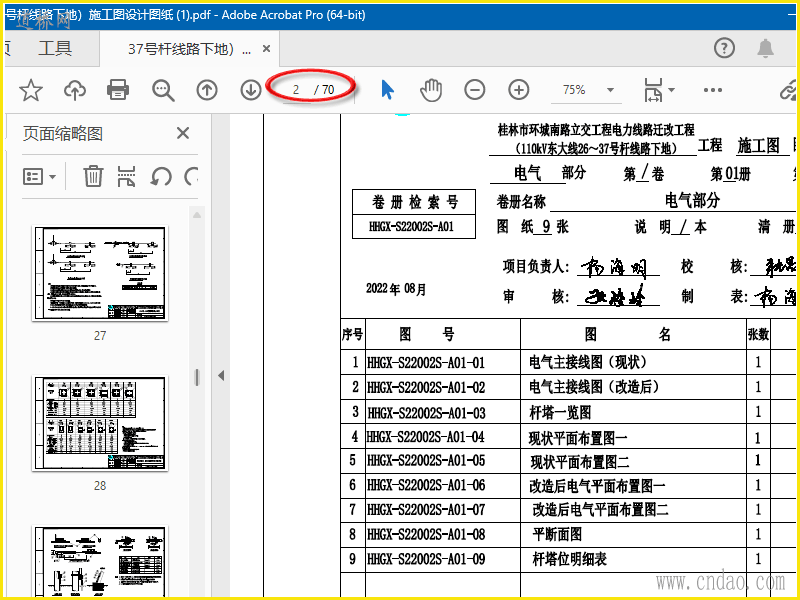This screenshot has height=600, width=800.
Task: Select the 37号杆线路下地 document tab
Action: [x=189, y=49]
